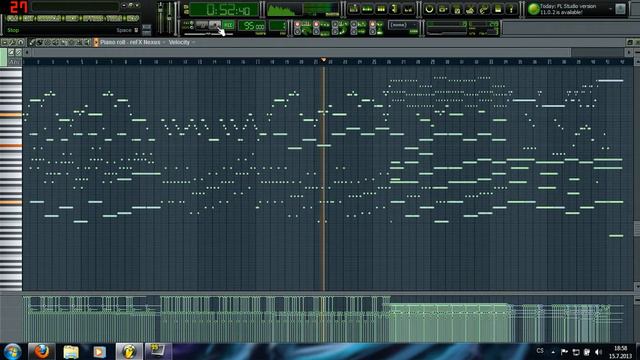
Task: Open the global snap (none) dropdown
Action: pos(403,25)
